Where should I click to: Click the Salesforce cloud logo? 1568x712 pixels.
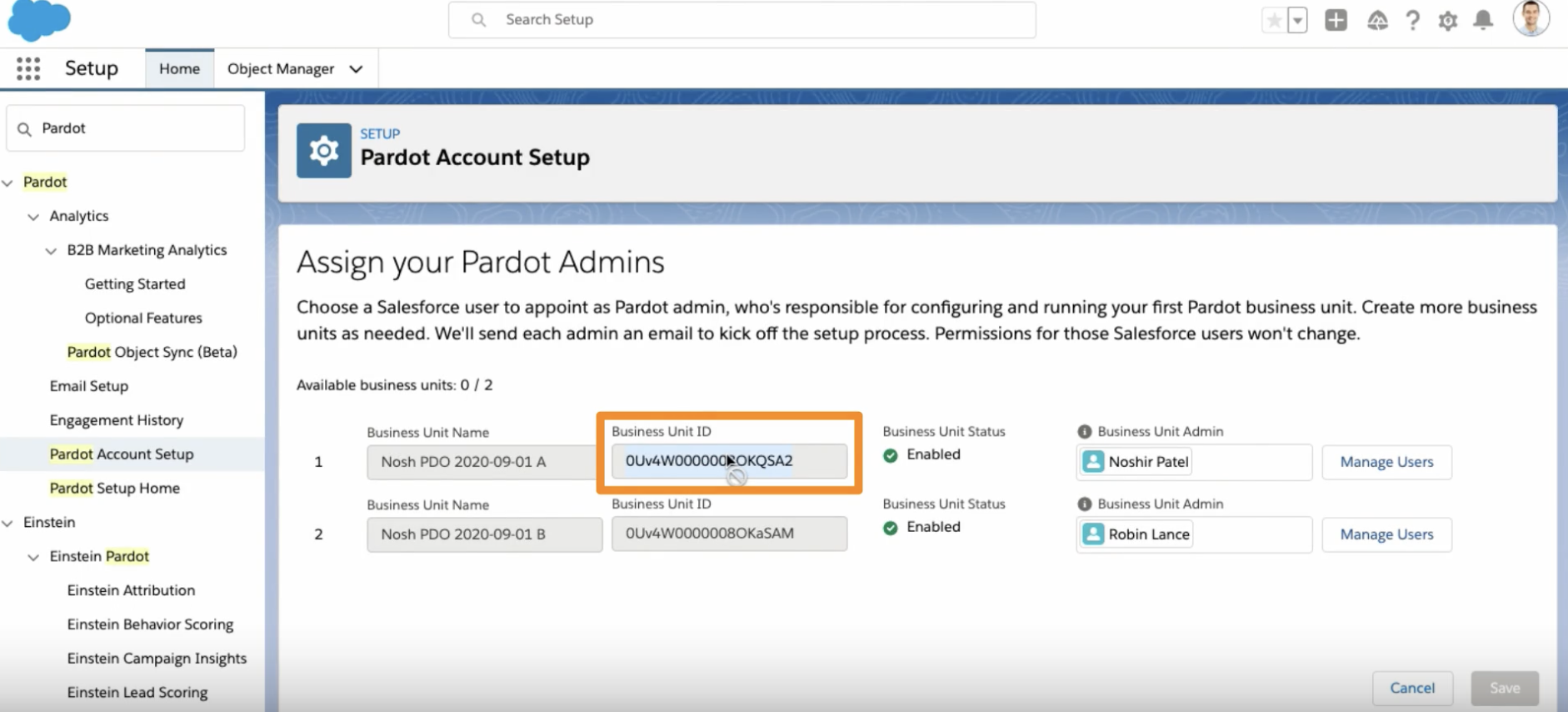(x=39, y=20)
